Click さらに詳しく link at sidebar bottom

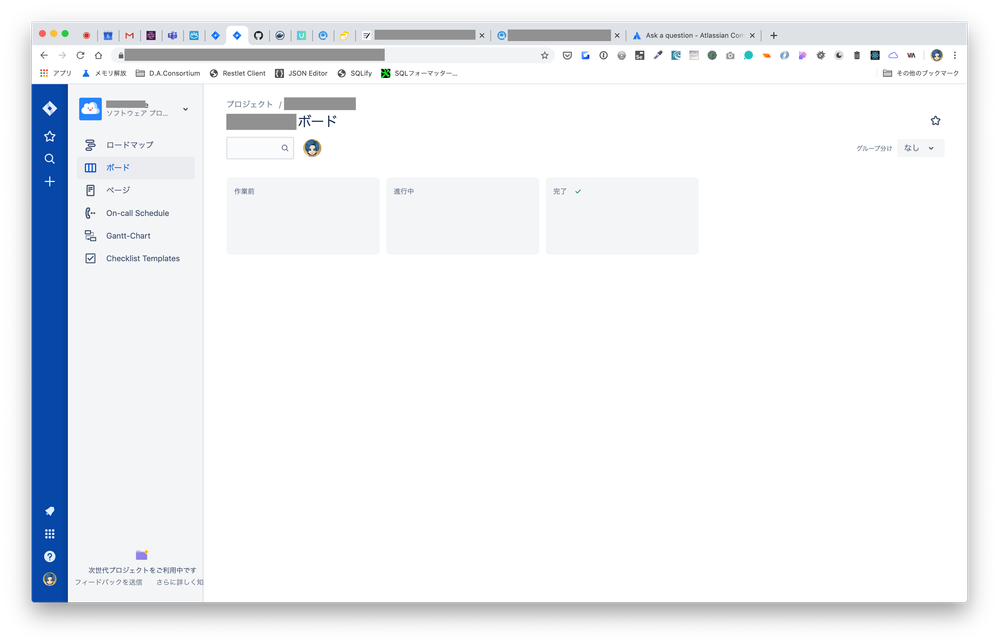pos(180,582)
